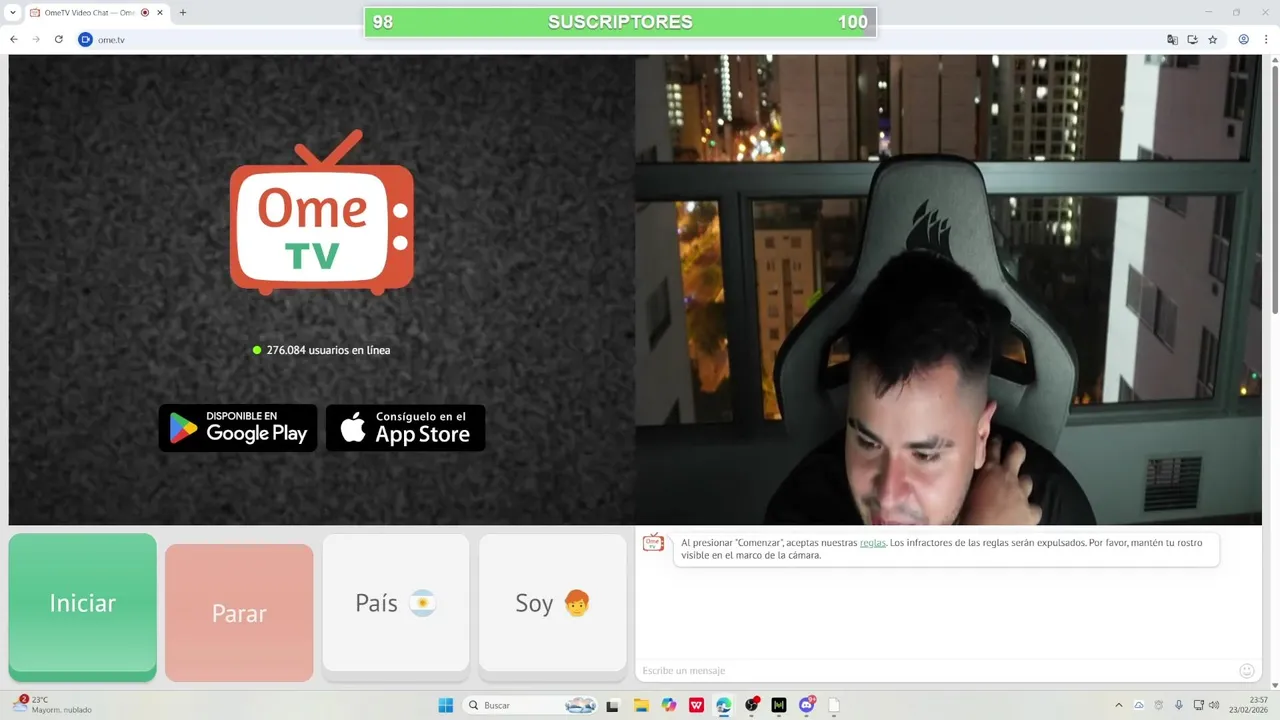Open File Explorer from the taskbar
The width and height of the screenshot is (1280, 720).
(x=641, y=705)
